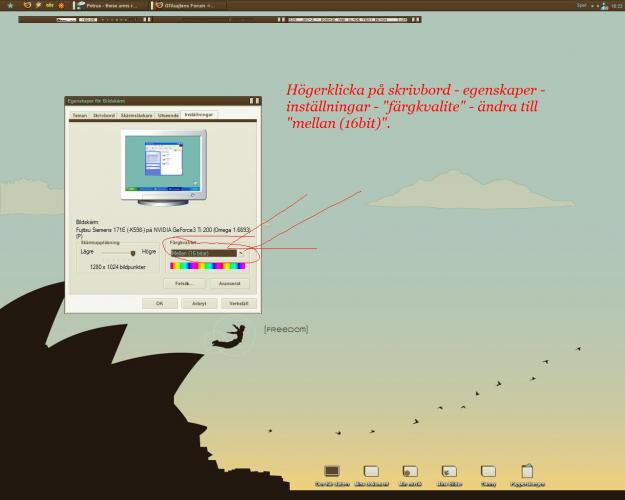Open the Den här datorn desktop icon
This screenshot has width=625, height=500.
(x=332, y=471)
